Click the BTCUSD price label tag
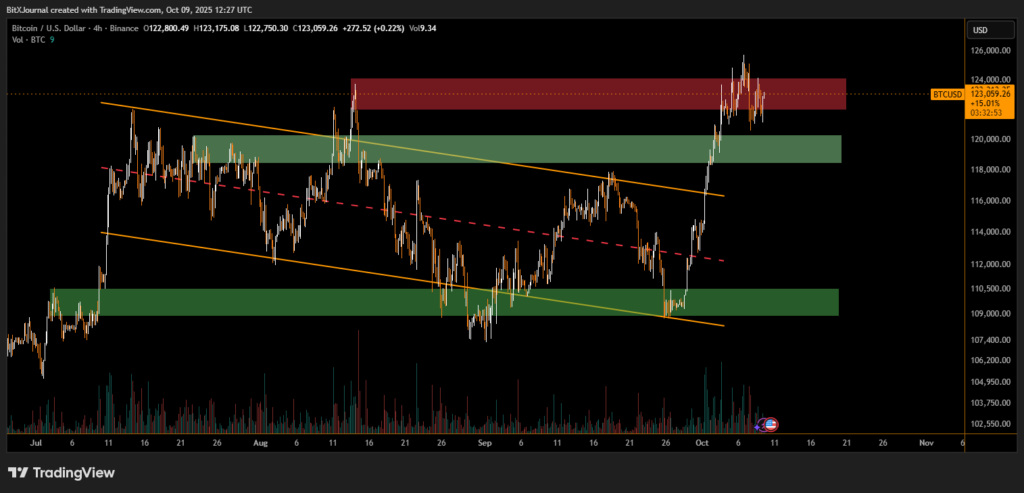 click(947, 94)
